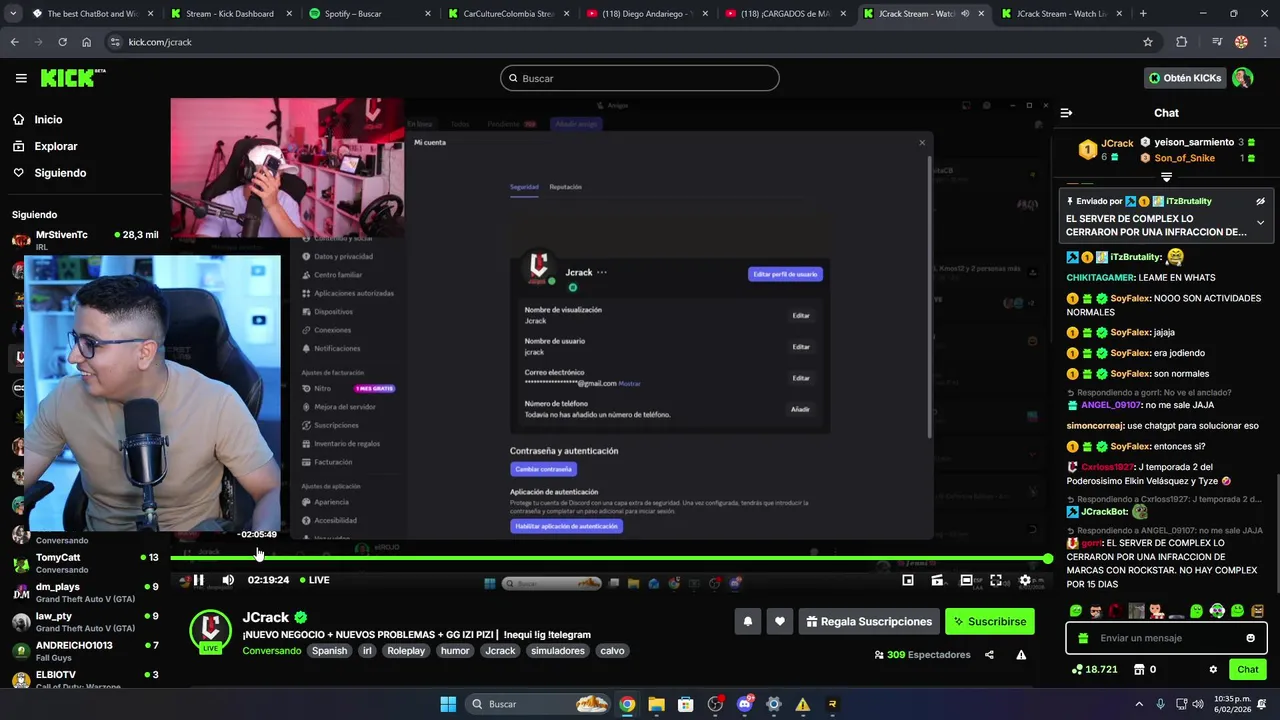Screen dimensions: 1280x720
Task: Insert the first green quick emote
Action: (1076, 611)
